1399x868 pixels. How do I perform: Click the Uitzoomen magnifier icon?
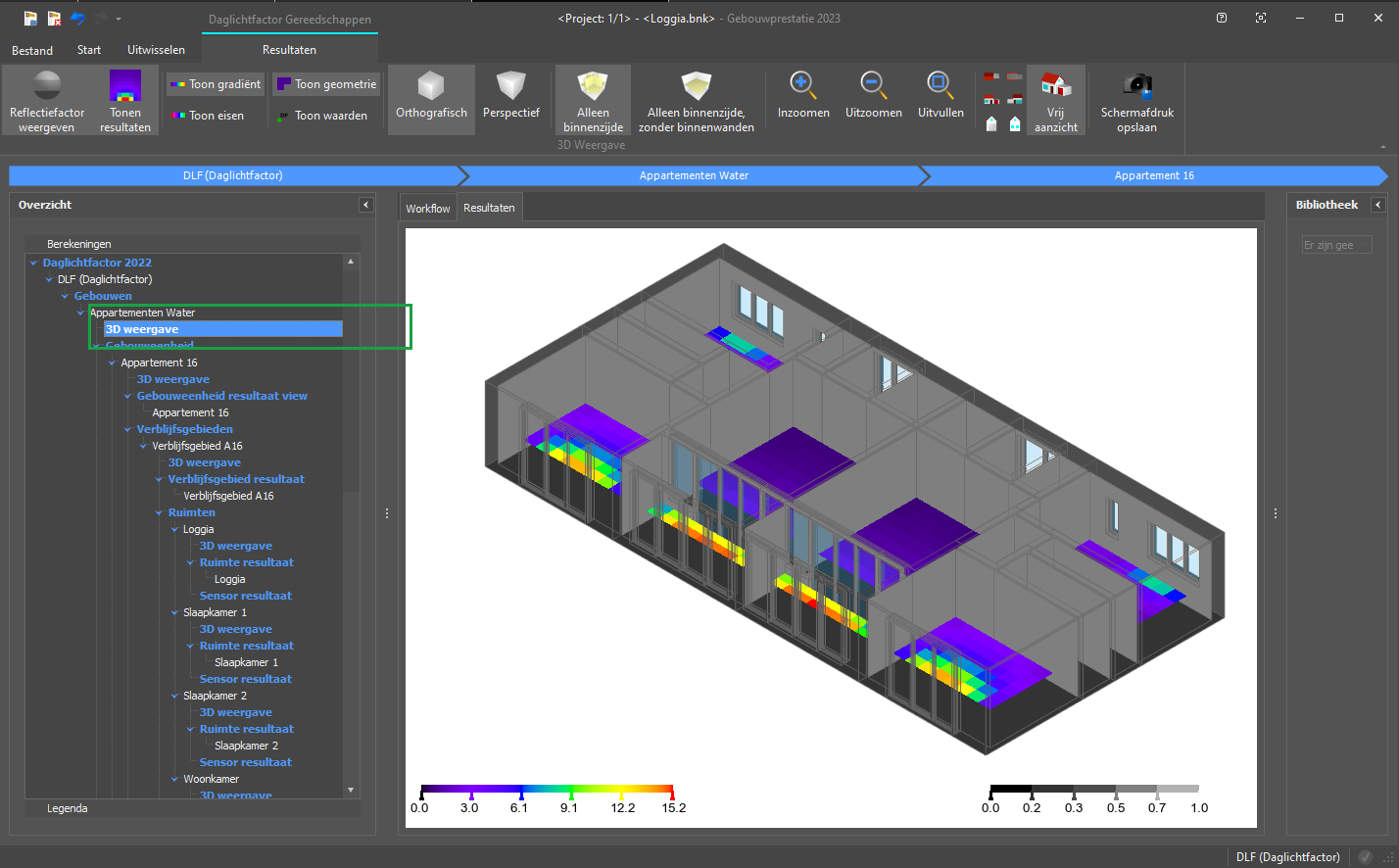pyautogui.click(x=873, y=86)
